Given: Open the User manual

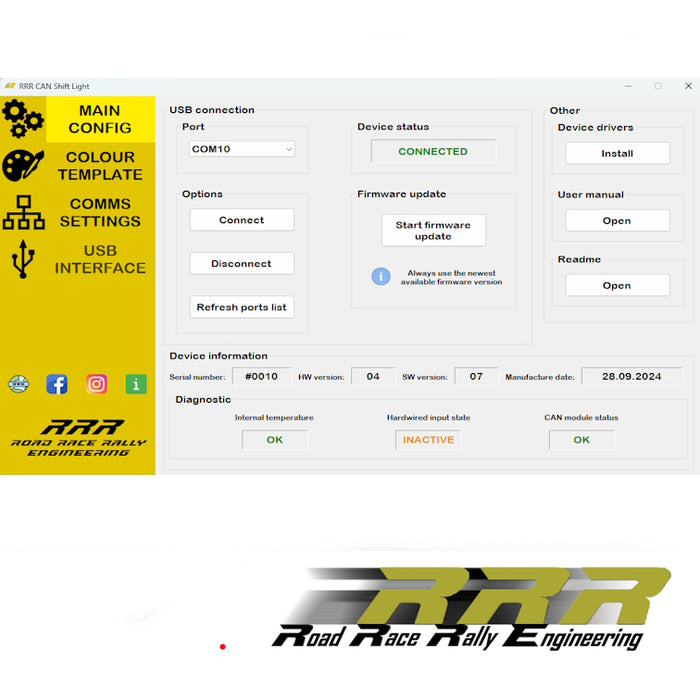Looking at the screenshot, I should (617, 221).
